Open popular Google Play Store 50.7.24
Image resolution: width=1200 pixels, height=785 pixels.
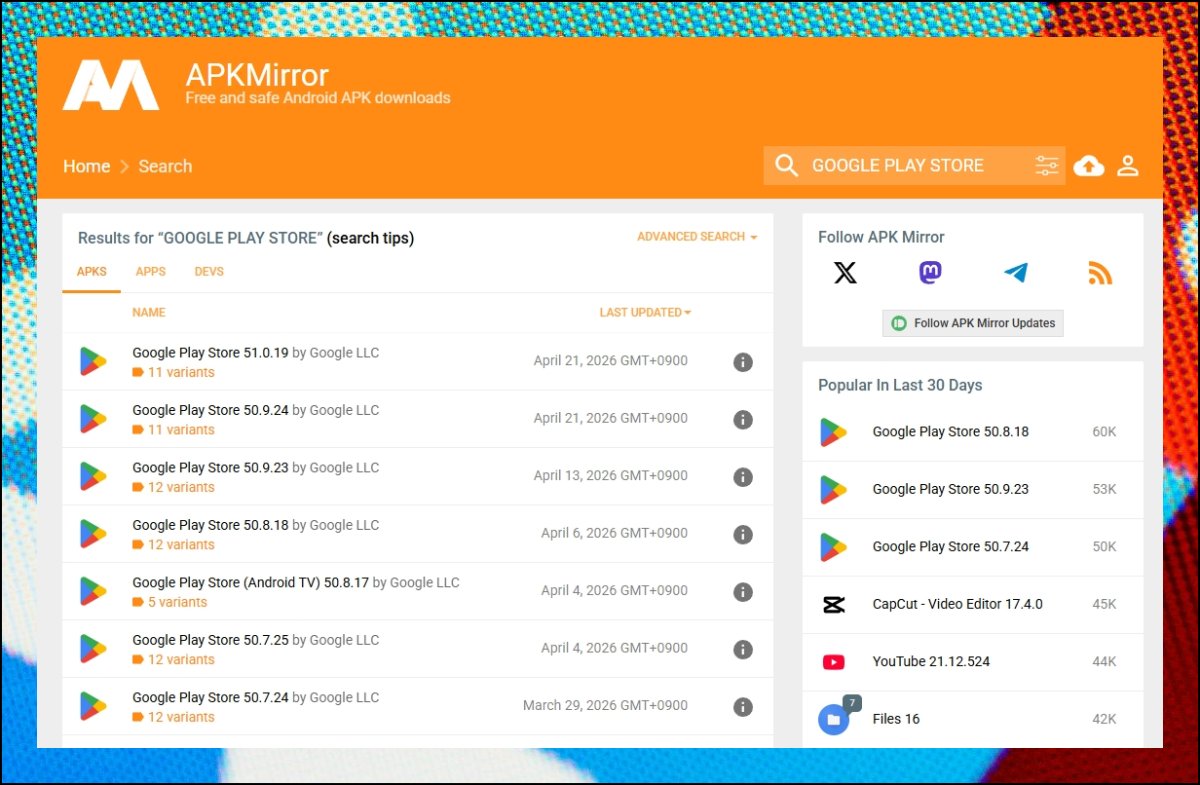pos(950,547)
